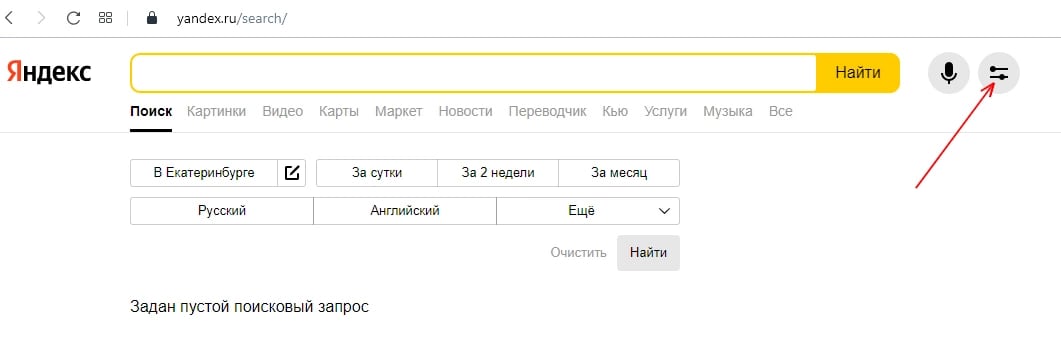Toggle the 'За месяц' time filter

pos(619,173)
